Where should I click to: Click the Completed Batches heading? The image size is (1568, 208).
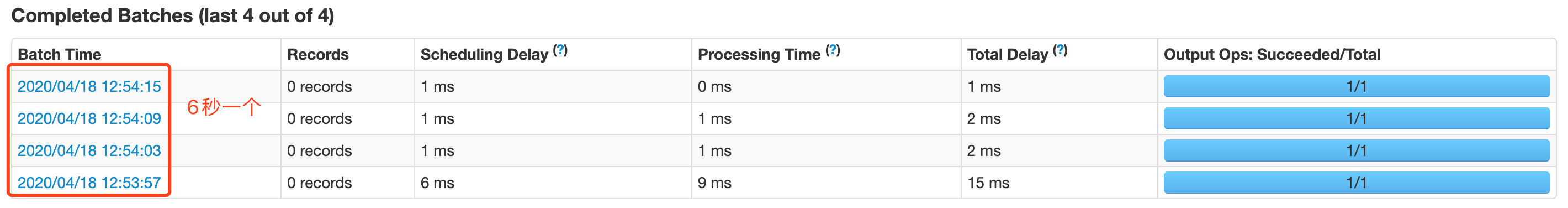coord(173,15)
